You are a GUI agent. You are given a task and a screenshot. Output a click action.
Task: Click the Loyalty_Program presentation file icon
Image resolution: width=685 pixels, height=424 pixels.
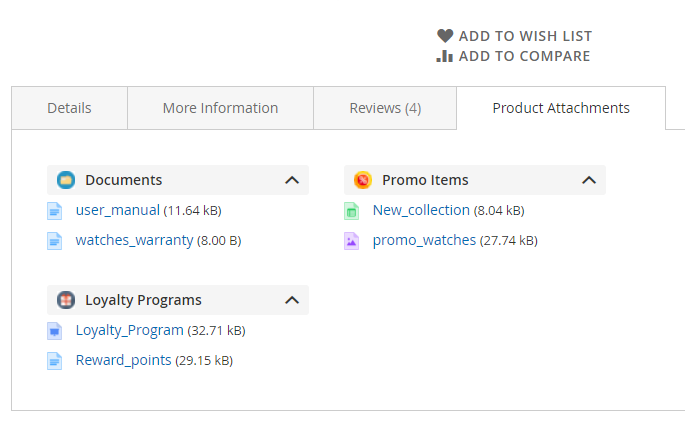[55, 331]
